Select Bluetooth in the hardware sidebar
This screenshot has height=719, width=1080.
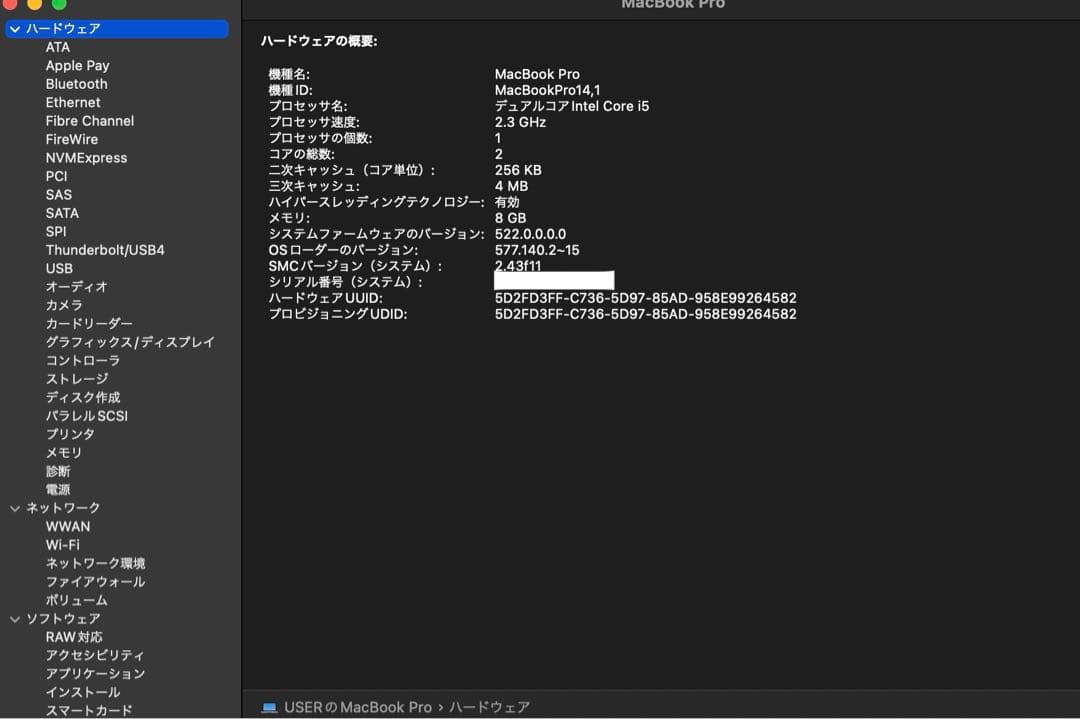pos(76,84)
